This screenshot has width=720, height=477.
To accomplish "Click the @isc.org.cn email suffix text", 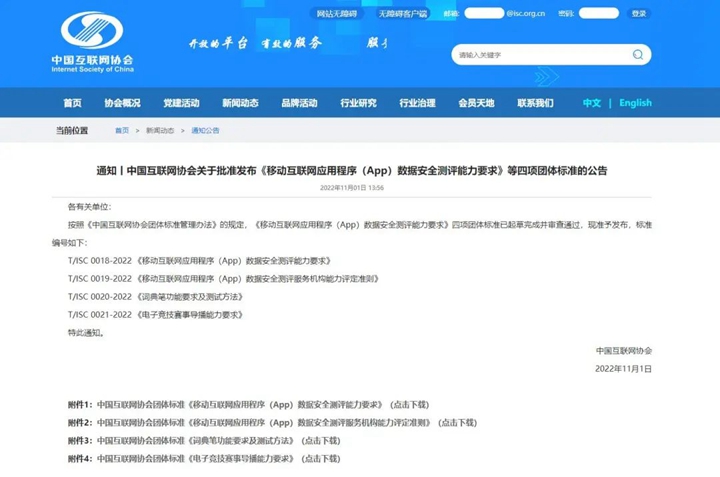I will coord(525,13).
